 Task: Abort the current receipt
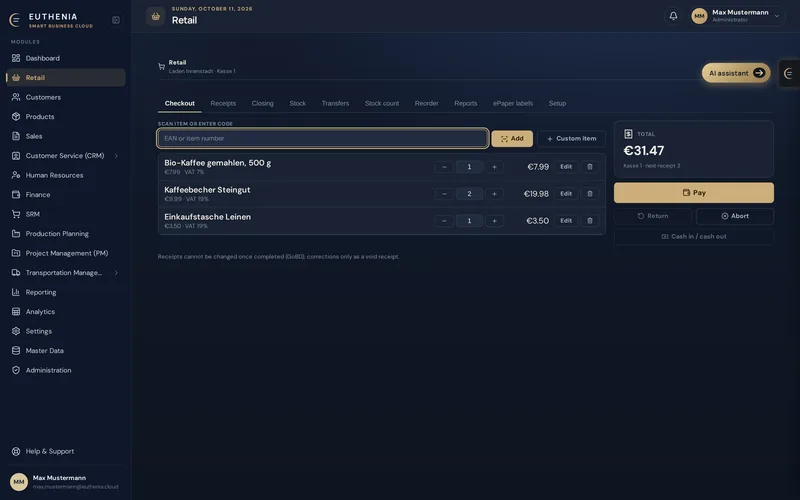coord(735,216)
